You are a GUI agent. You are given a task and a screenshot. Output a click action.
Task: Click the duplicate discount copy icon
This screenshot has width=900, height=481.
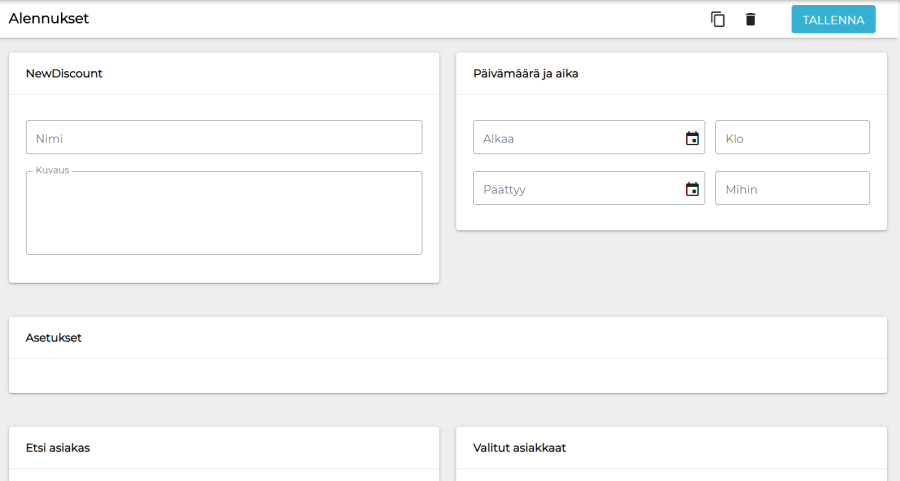[x=718, y=19]
